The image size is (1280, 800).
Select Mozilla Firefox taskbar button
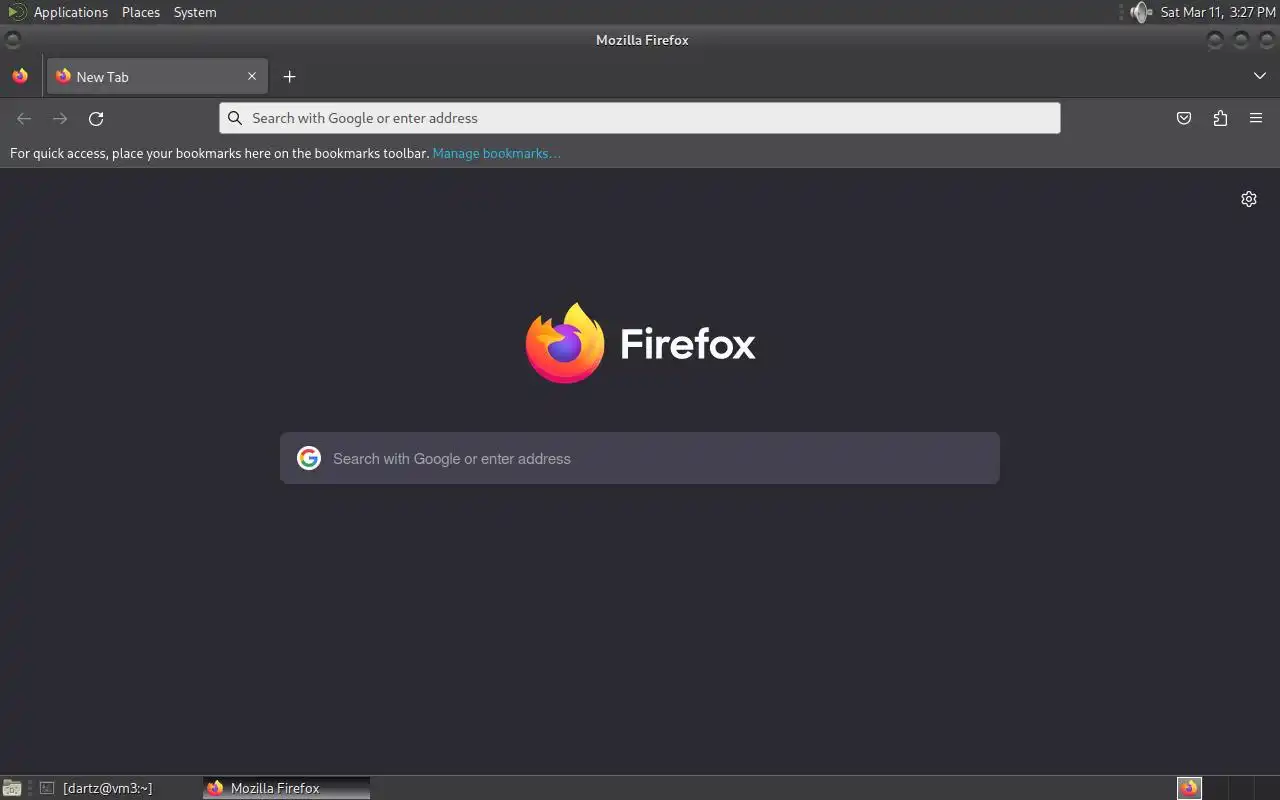click(x=286, y=788)
